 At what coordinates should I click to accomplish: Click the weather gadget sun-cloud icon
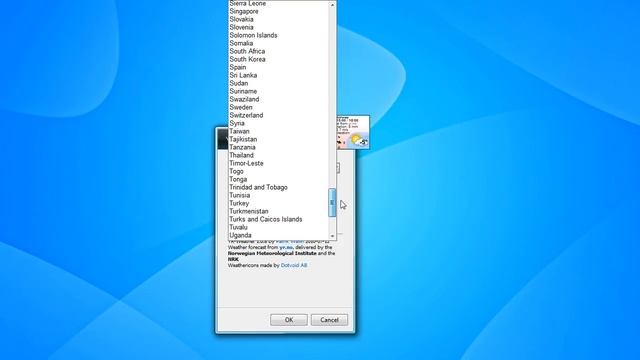[359, 140]
